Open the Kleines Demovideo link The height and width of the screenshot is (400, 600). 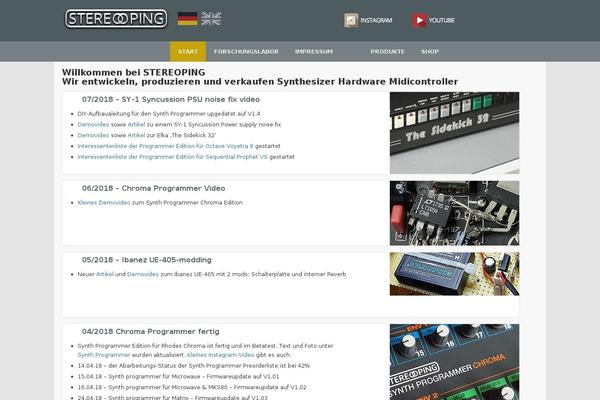click(104, 202)
